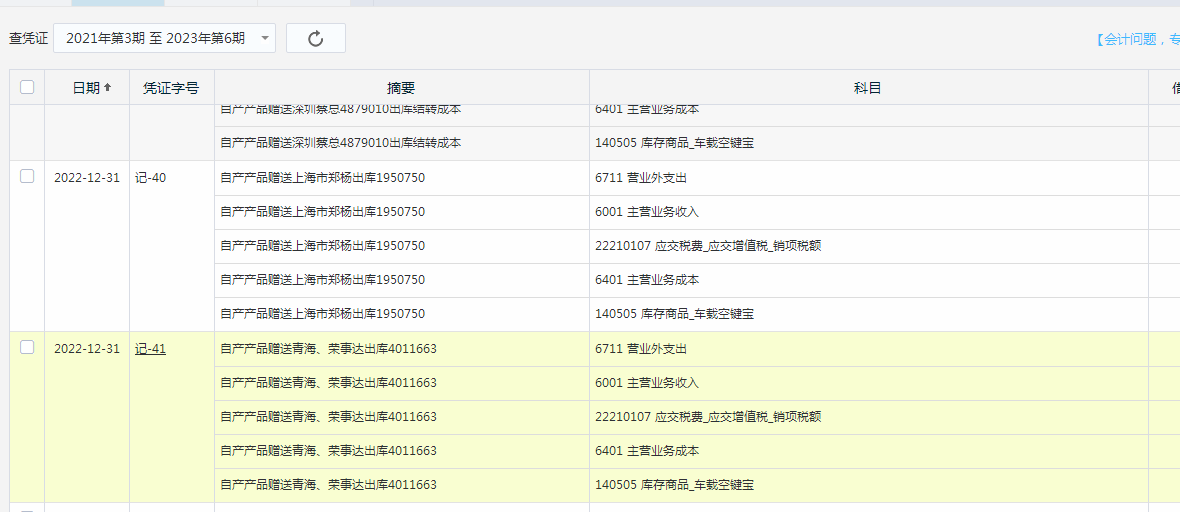Click 140505 库存商品 in 深圳蔡总 entry

pos(674,143)
